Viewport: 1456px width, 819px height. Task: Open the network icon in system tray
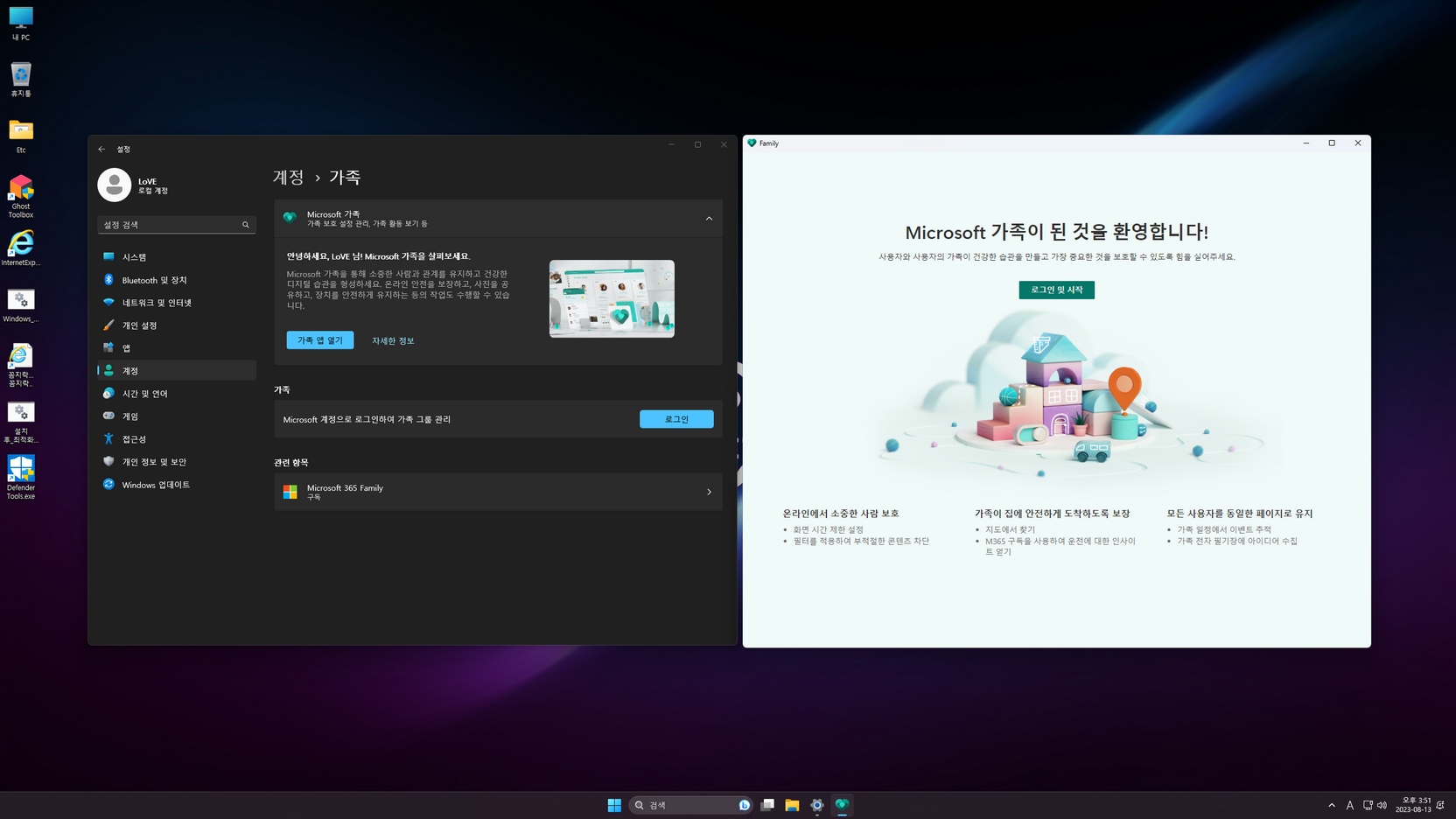pos(1368,805)
